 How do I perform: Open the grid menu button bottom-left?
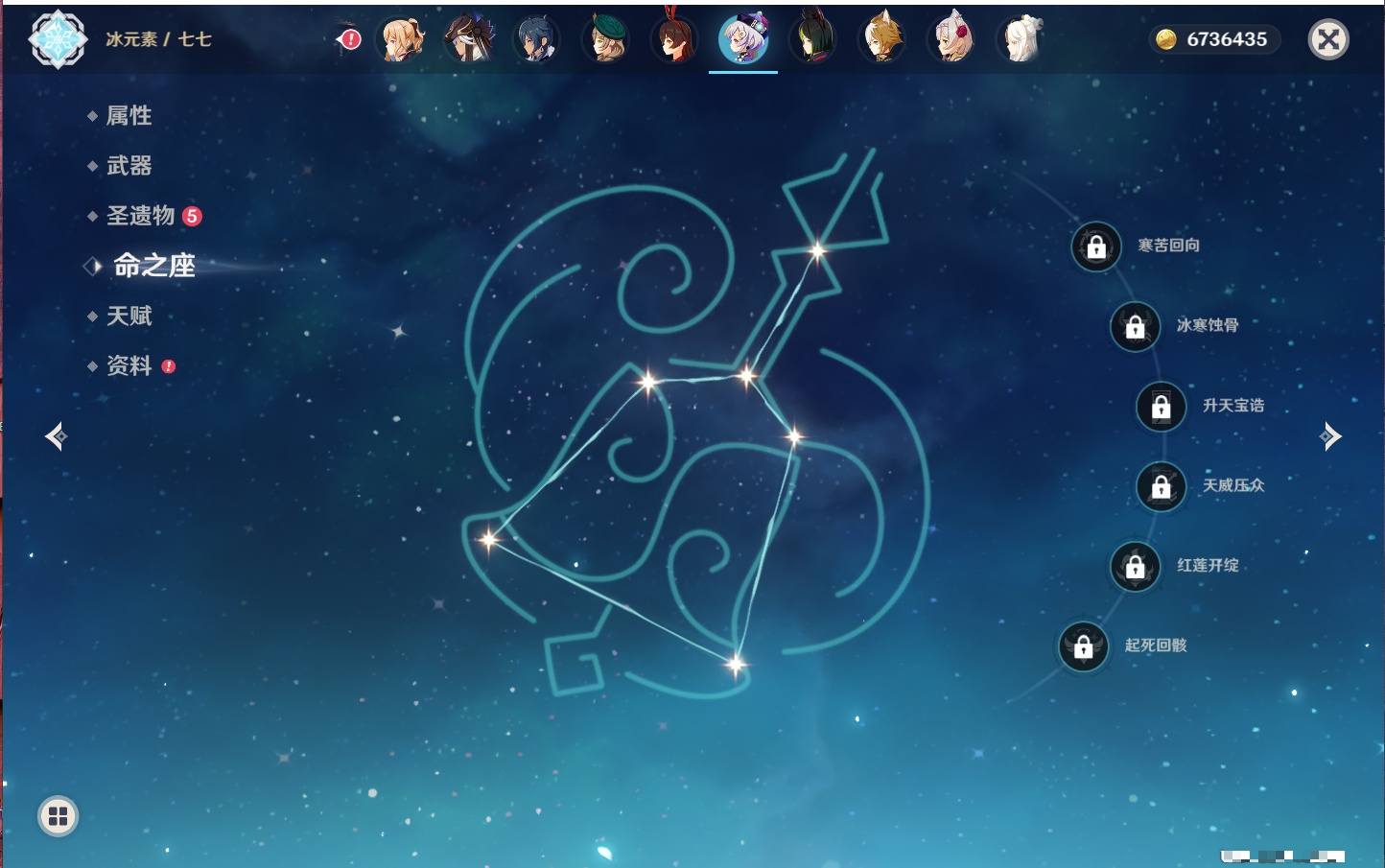click(58, 816)
